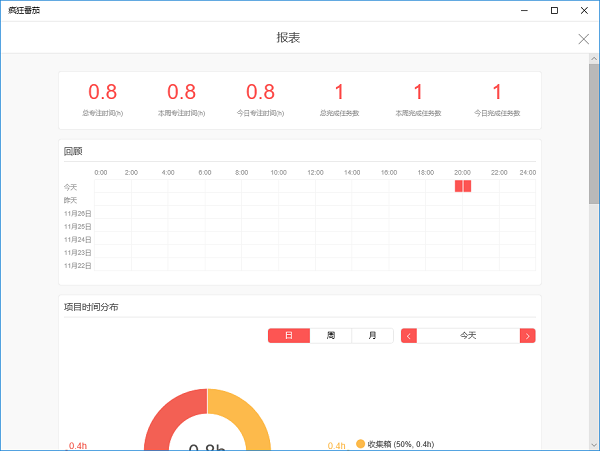Click the yellow 收集箱 legend dot

pyautogui.click(x=360, y=444)
